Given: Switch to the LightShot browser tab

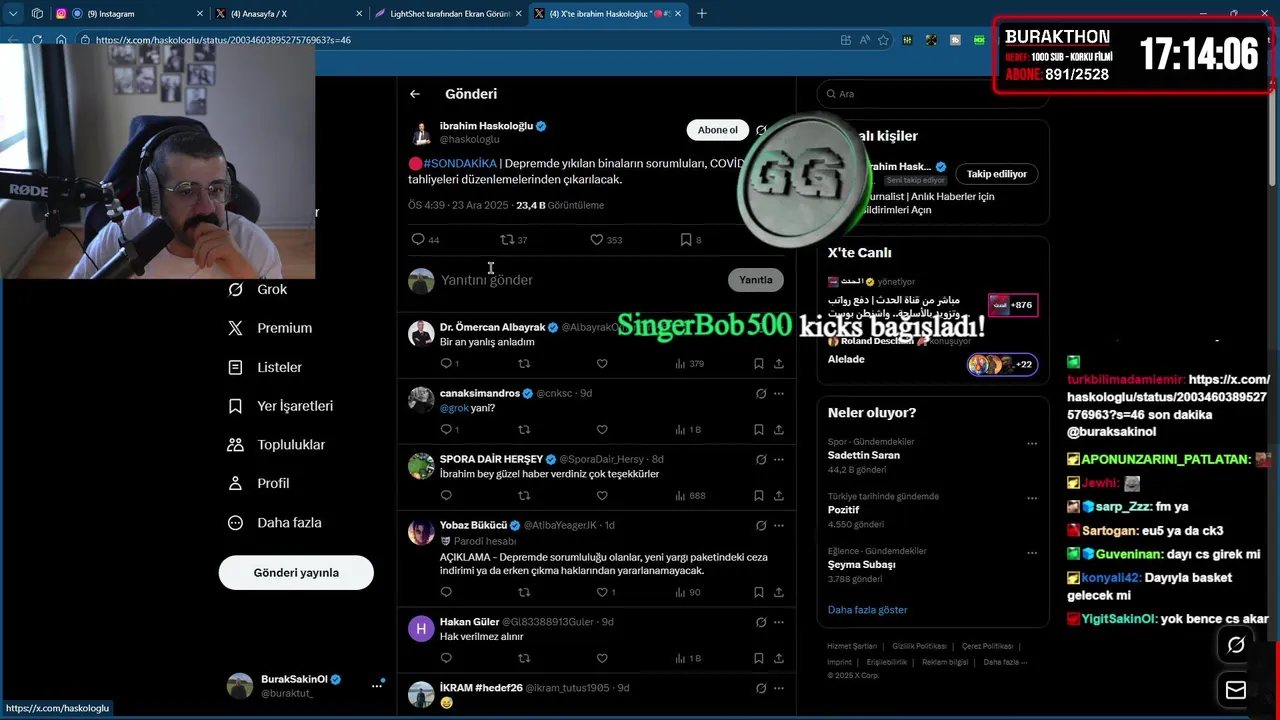Looking at the screenshot, I should (x=447, y=14).
